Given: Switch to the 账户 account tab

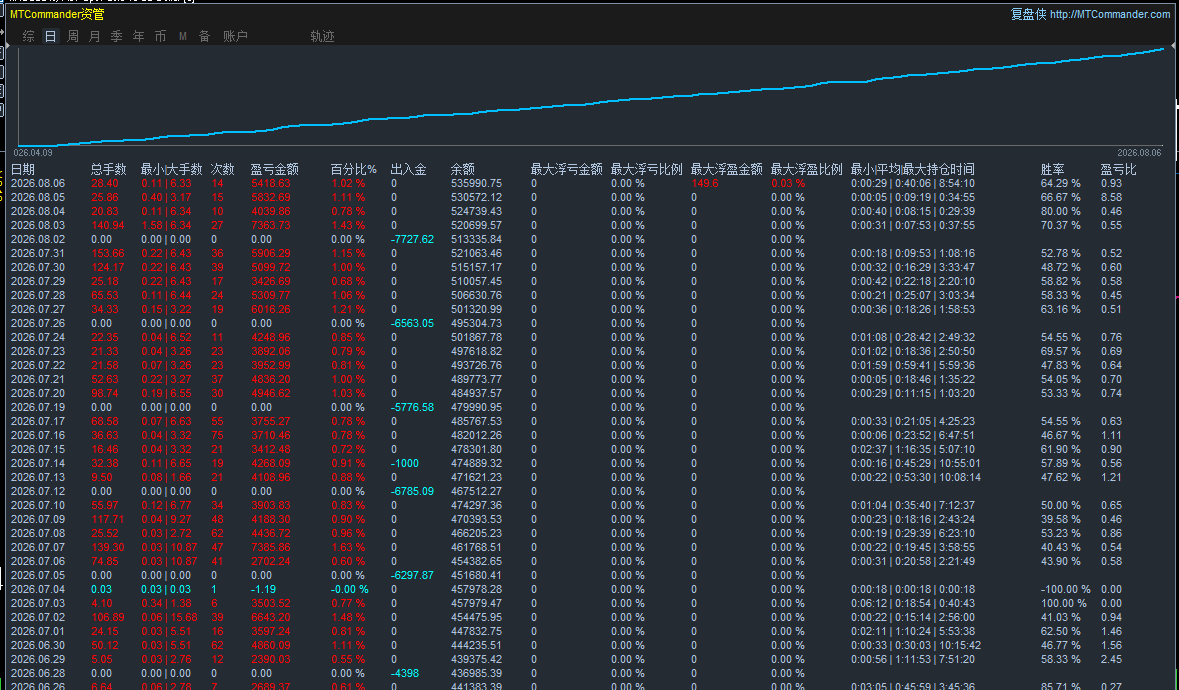Looking at the screenshot, I should 235,36.
